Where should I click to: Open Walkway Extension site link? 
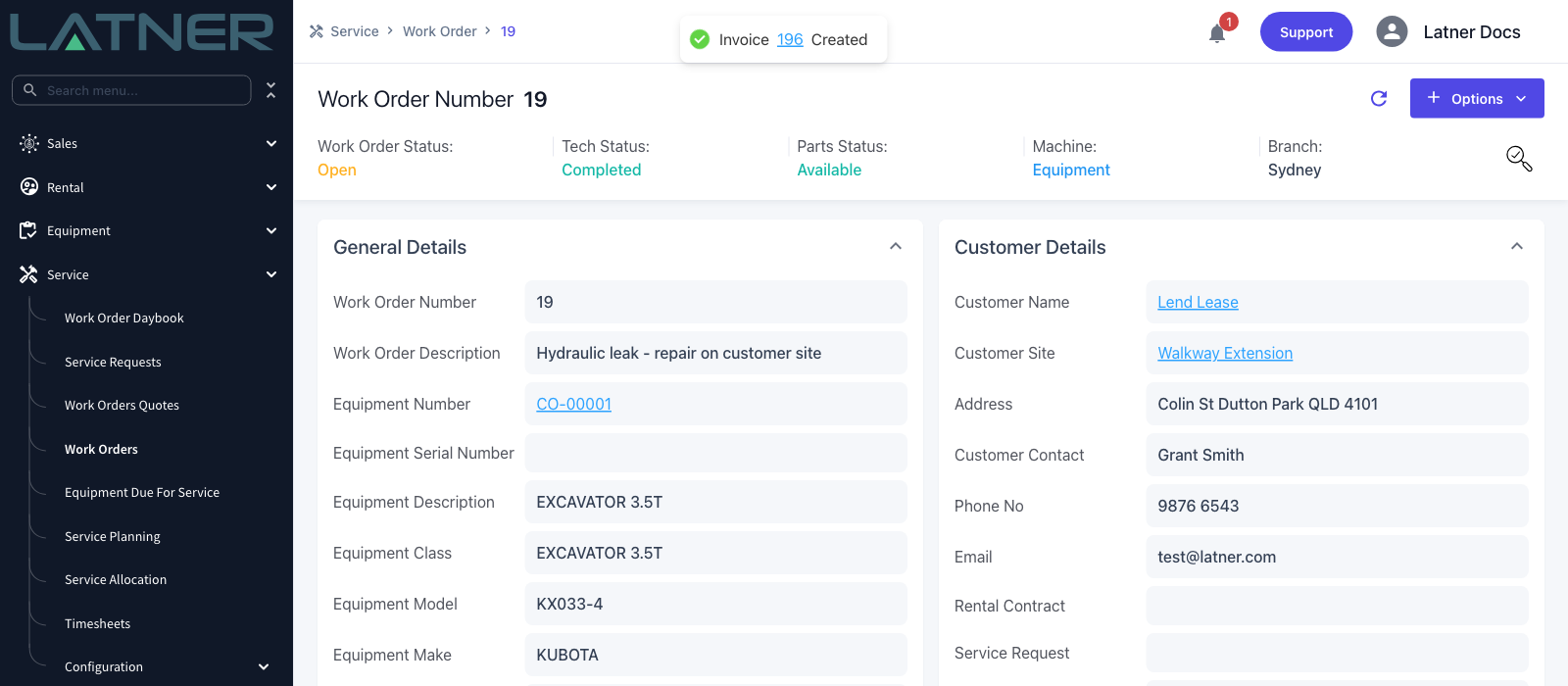[x=1225, y=353]
